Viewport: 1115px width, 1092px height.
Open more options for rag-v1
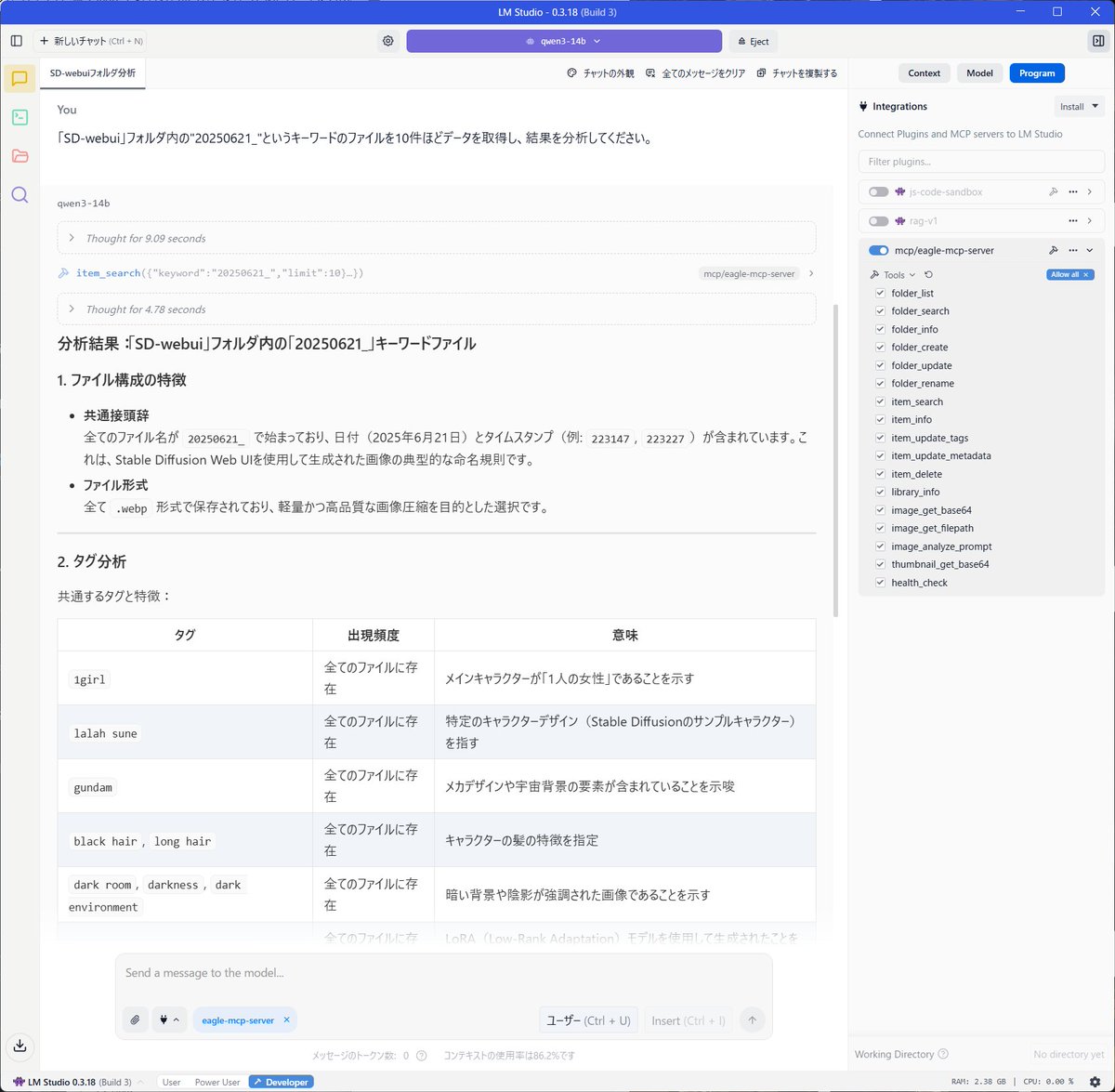click(1072, 221)
